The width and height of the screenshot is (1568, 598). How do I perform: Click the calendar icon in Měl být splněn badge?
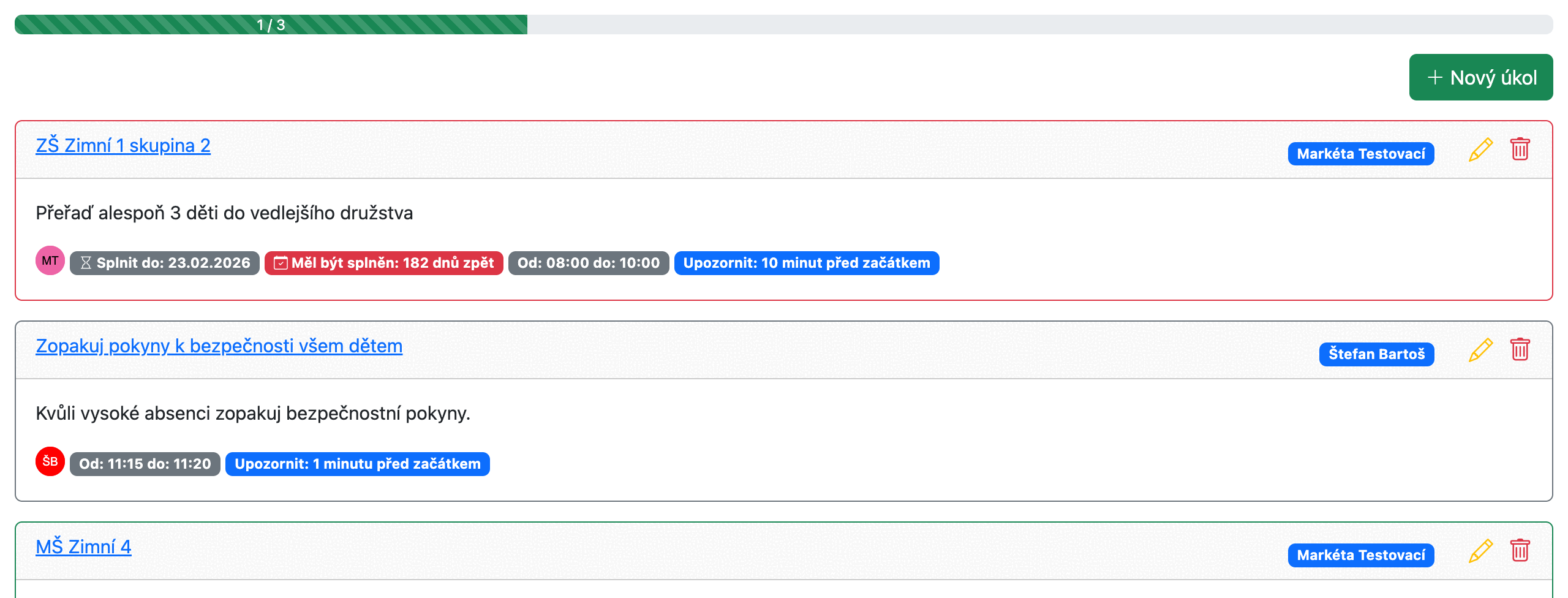281,263
